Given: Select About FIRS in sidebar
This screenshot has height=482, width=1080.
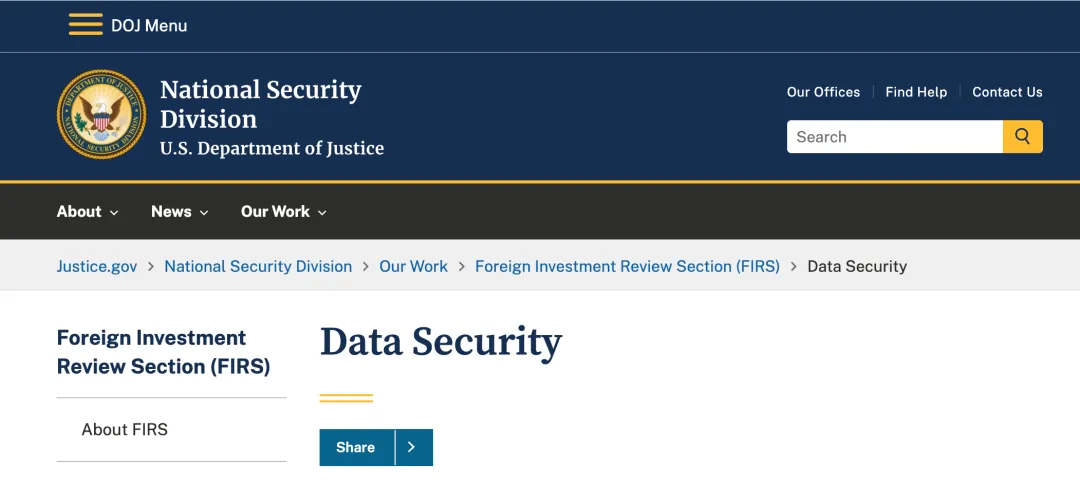Looking at the screenshot, I should [x=125, y=430].
